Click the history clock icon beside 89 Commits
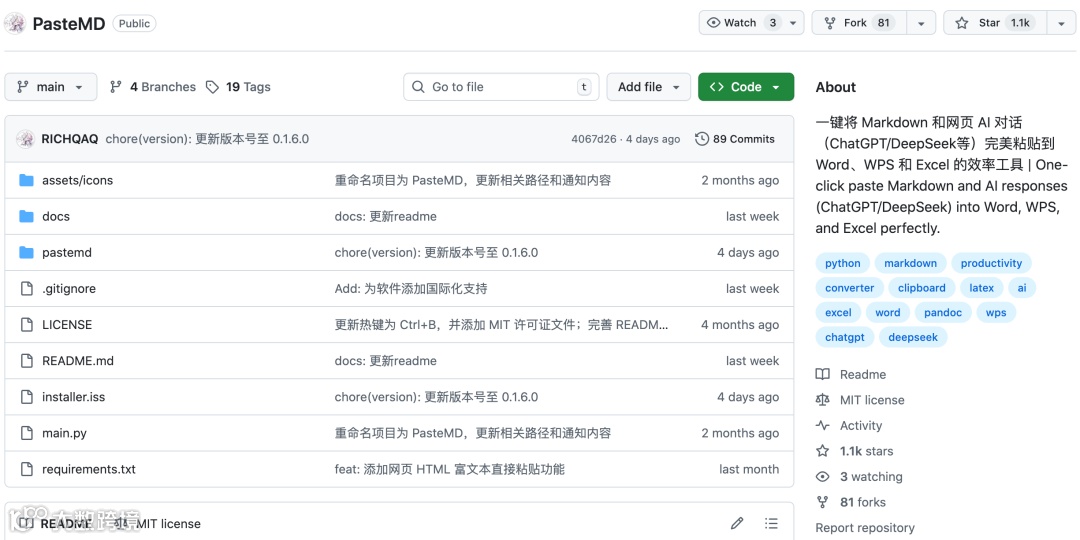The image size is (1080, 540). pos(701,139)
